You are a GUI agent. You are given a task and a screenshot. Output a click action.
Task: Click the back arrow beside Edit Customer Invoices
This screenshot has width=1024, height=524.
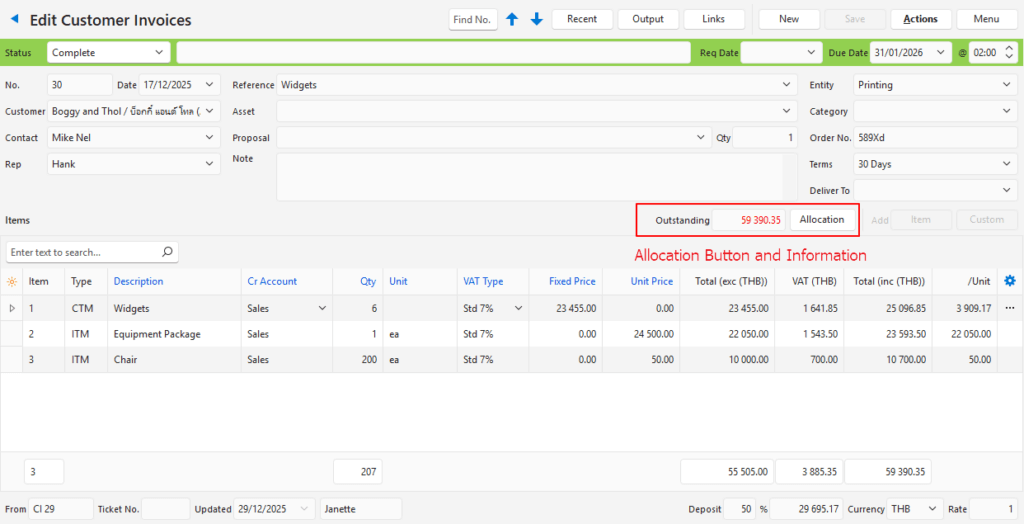coord(14,19)
